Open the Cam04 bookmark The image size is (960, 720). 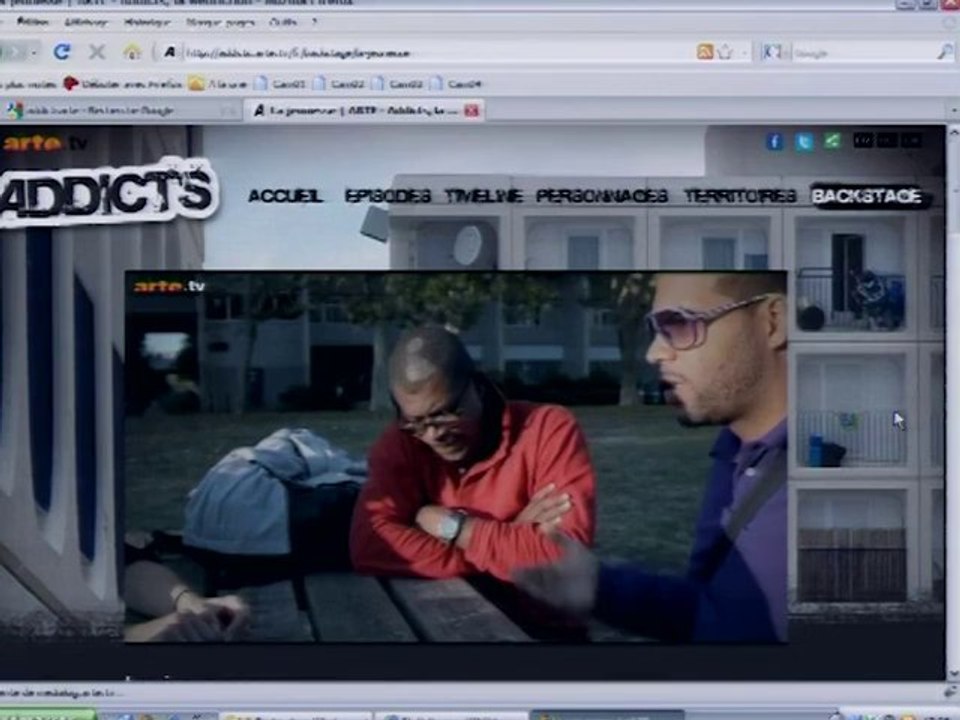[456, 83]
